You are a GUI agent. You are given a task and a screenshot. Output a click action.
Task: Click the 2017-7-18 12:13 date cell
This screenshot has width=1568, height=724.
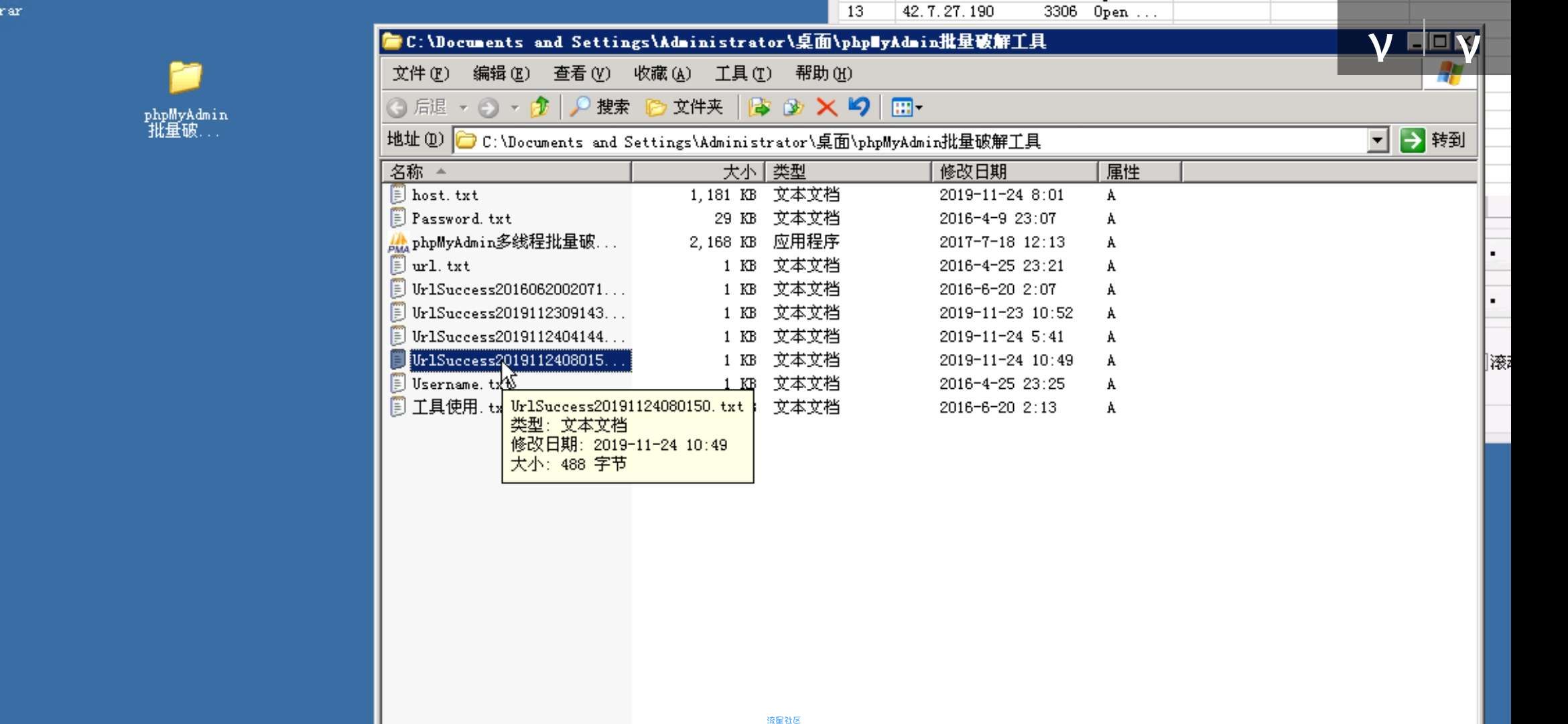(x=1002, y=242)
